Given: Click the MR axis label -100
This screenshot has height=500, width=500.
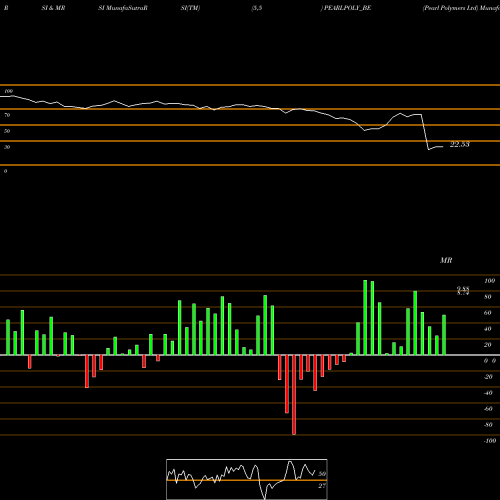Looking at the screenshot, I should coord(489,441).
